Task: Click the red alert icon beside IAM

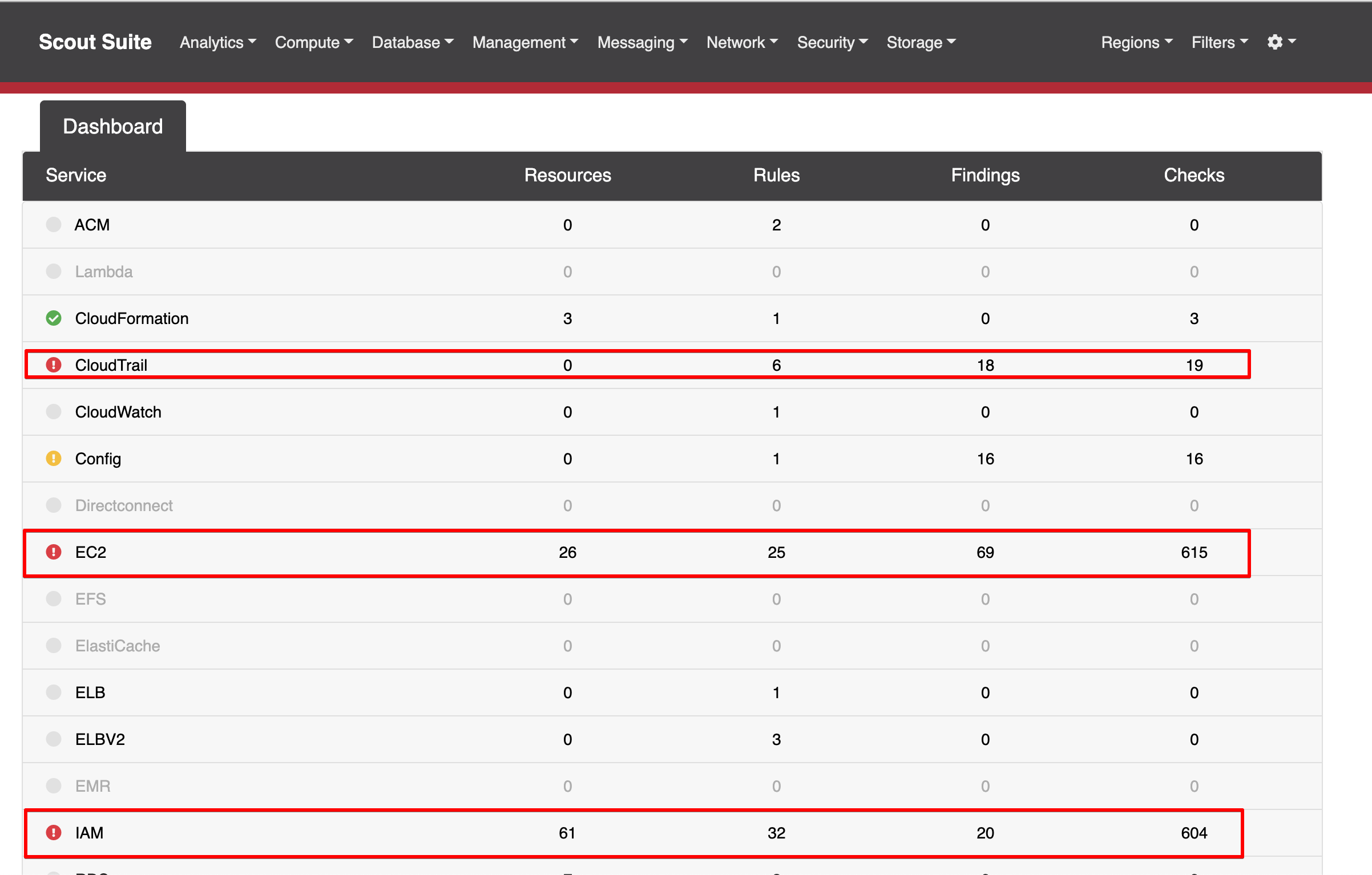Action: click(54, 832)
